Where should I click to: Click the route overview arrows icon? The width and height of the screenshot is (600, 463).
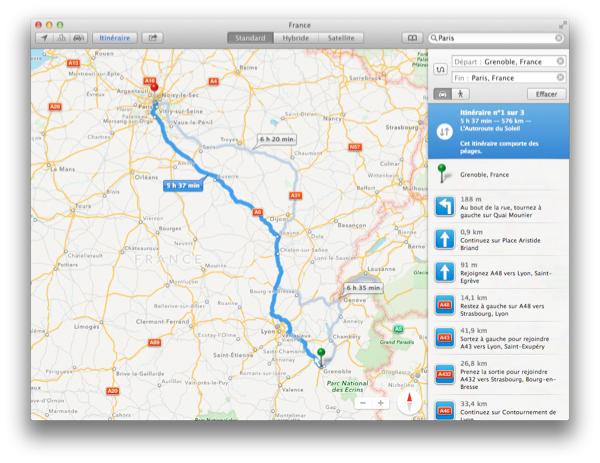click(444, 132)
